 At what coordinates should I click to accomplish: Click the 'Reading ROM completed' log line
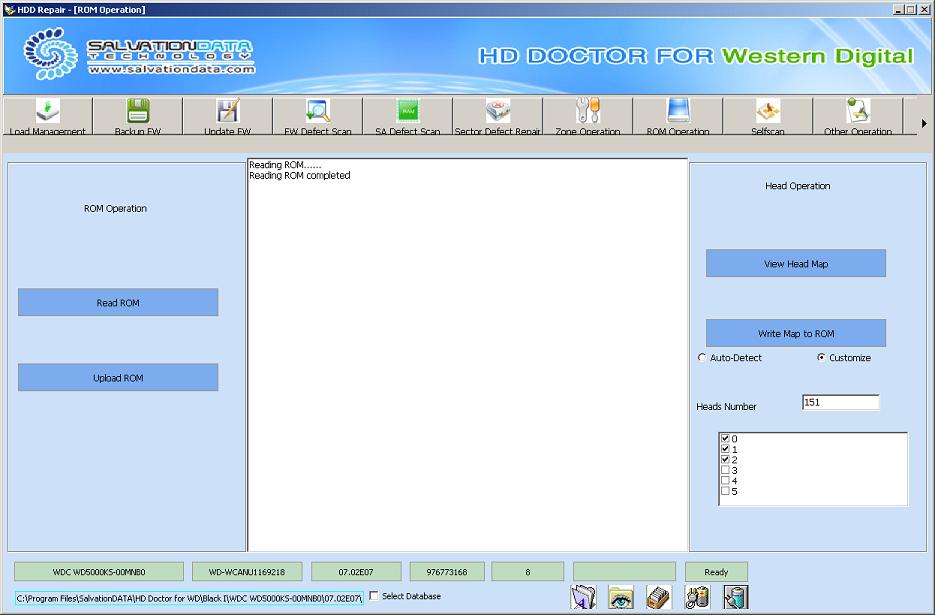(x=300, y=175)
